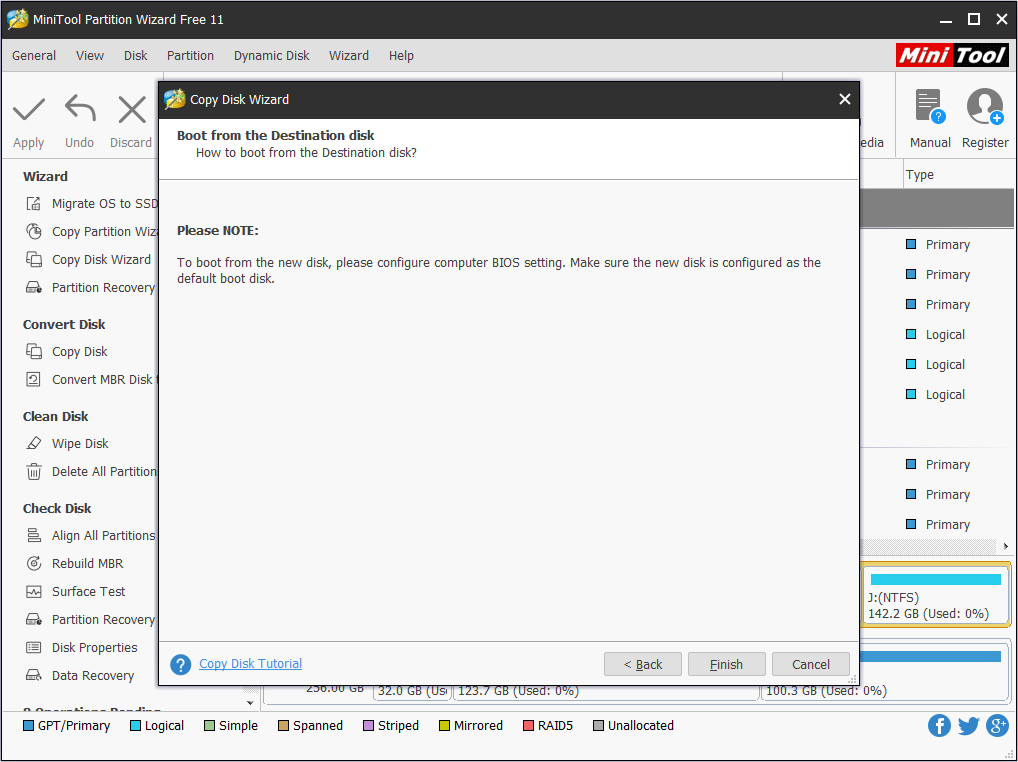The height and width of the screenshot is (762, 1018).
Task: Open the View menu
Action: (90, 56)
